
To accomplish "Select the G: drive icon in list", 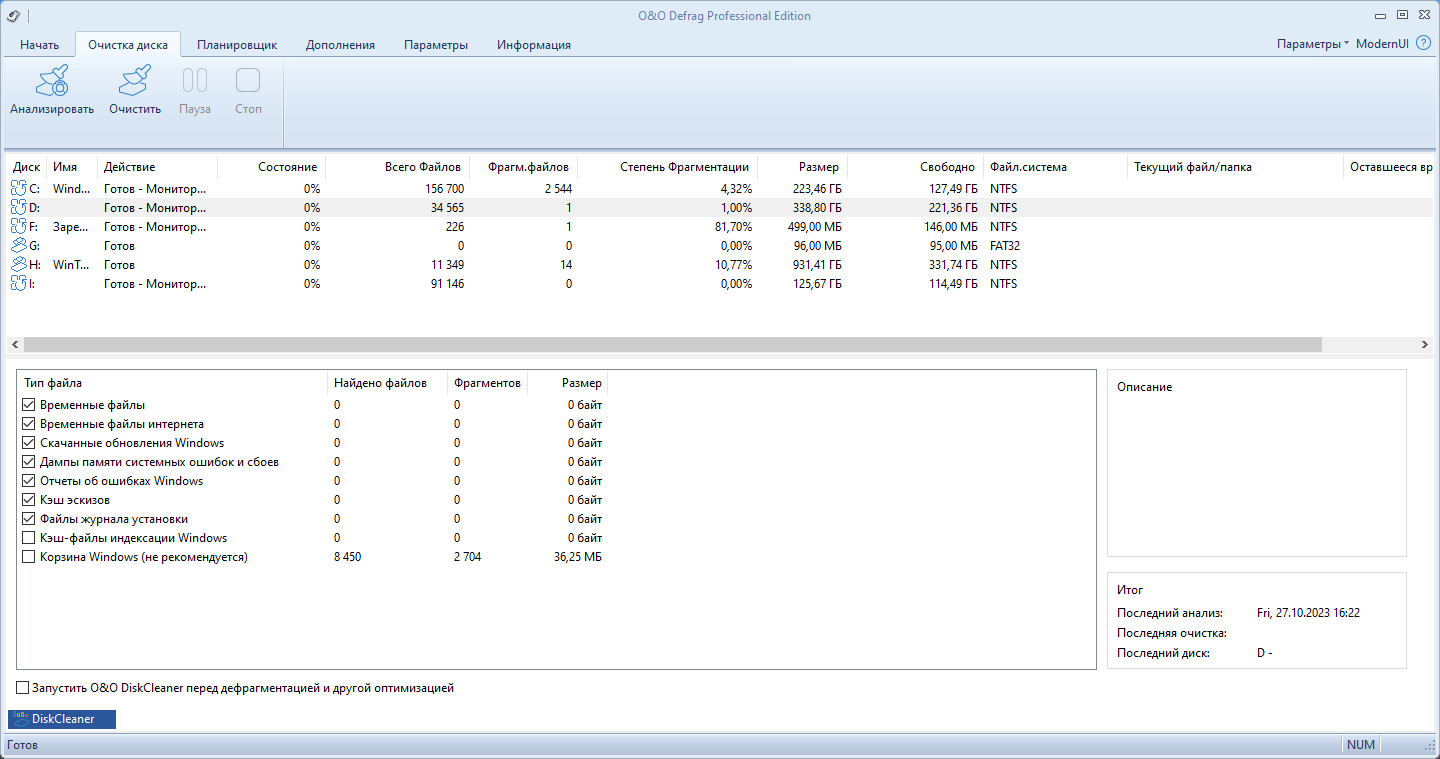I will (19, 245).
